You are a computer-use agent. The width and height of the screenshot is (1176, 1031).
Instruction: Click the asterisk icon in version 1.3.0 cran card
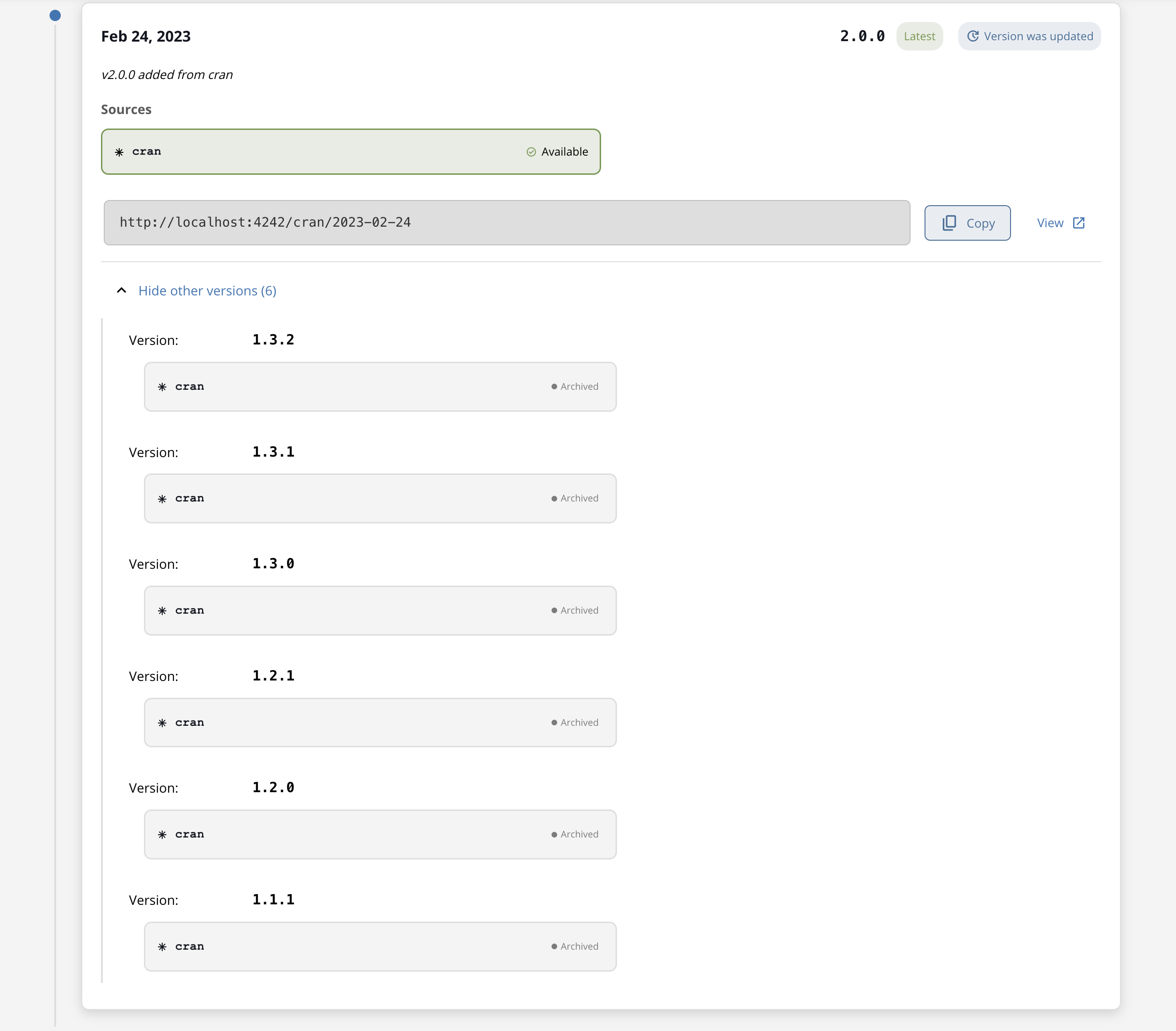[162, 611]
